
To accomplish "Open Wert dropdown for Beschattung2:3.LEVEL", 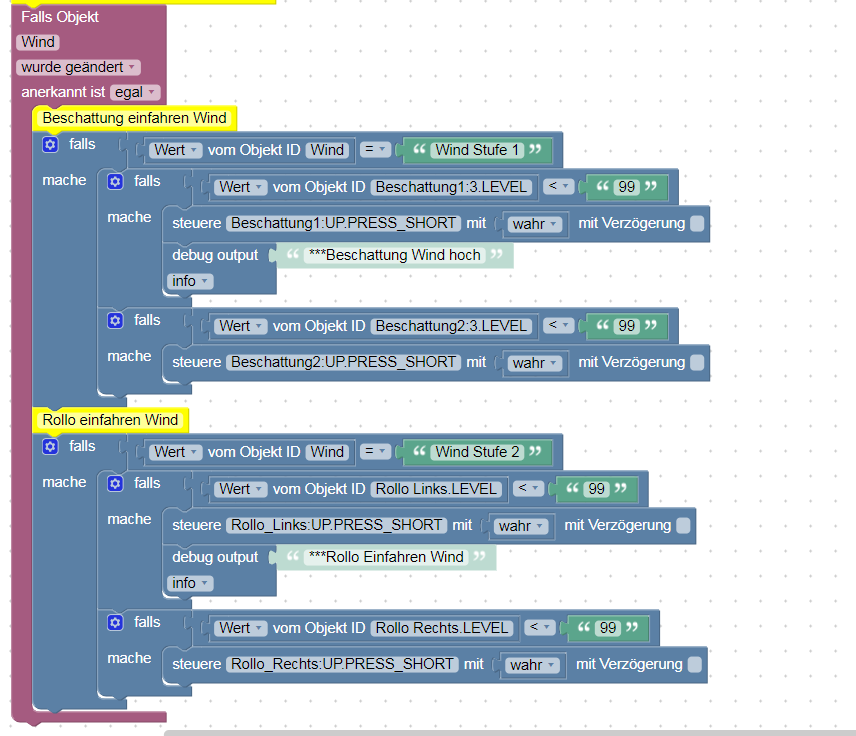I will click(x=241, y=327).
